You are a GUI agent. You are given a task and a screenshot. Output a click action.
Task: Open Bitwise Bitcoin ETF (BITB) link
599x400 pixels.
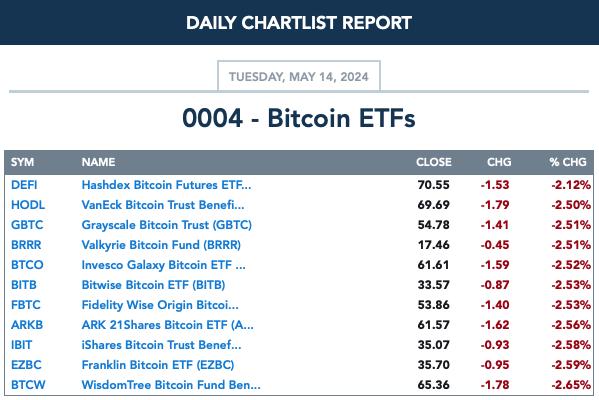pyautogui.click(x=153, y=285)
